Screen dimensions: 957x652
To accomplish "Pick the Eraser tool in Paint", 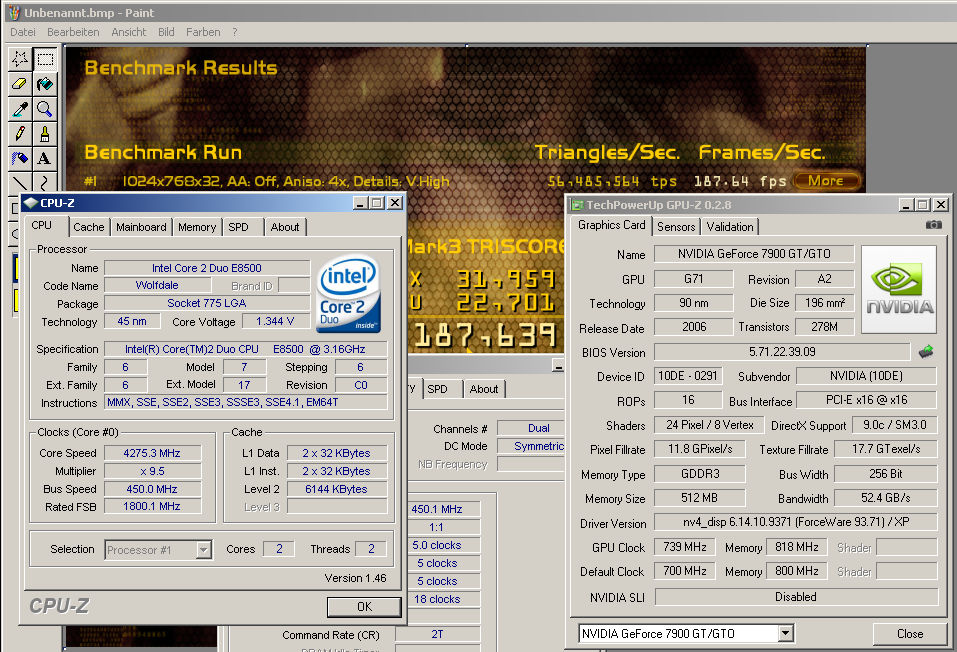I will 20,84.
